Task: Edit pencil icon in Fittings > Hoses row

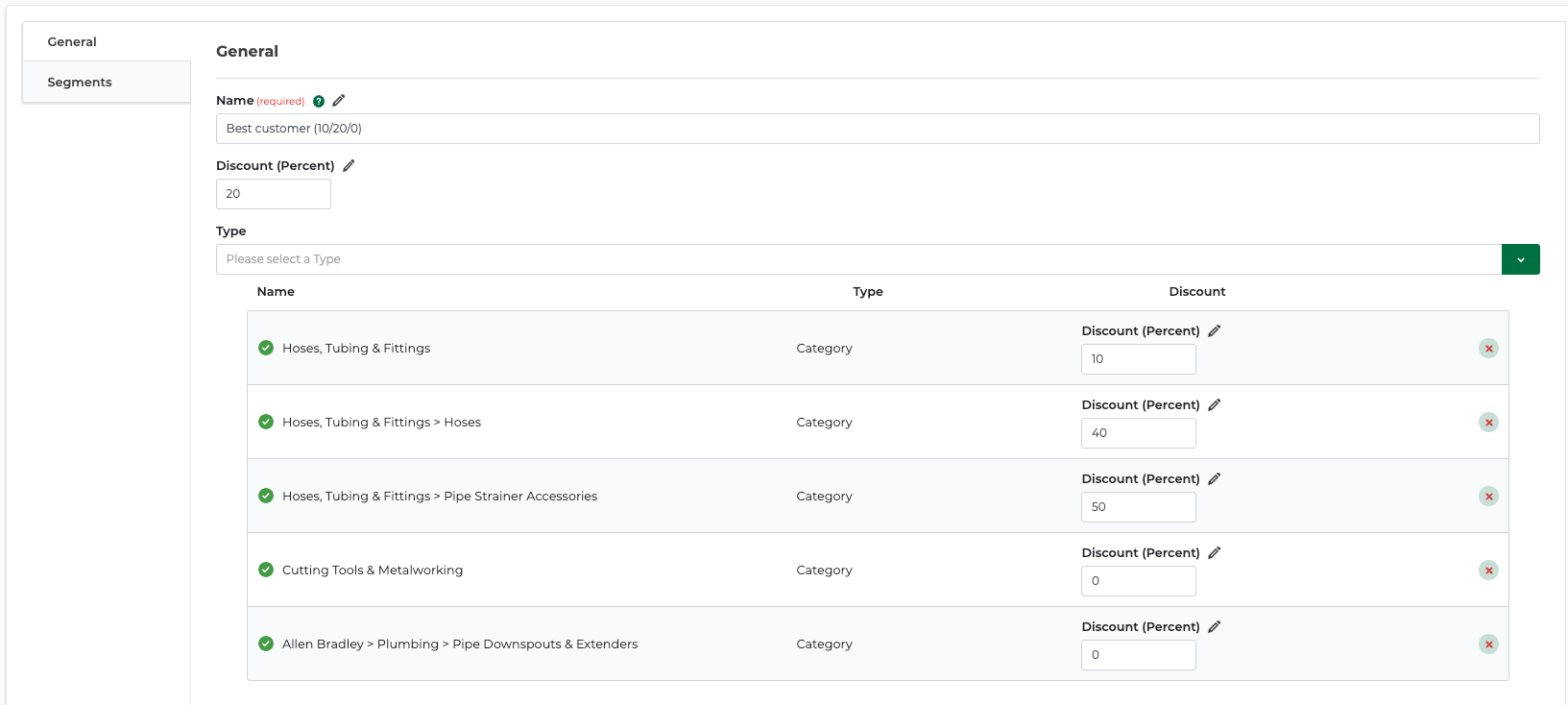Action: (x=1215, y=404)
